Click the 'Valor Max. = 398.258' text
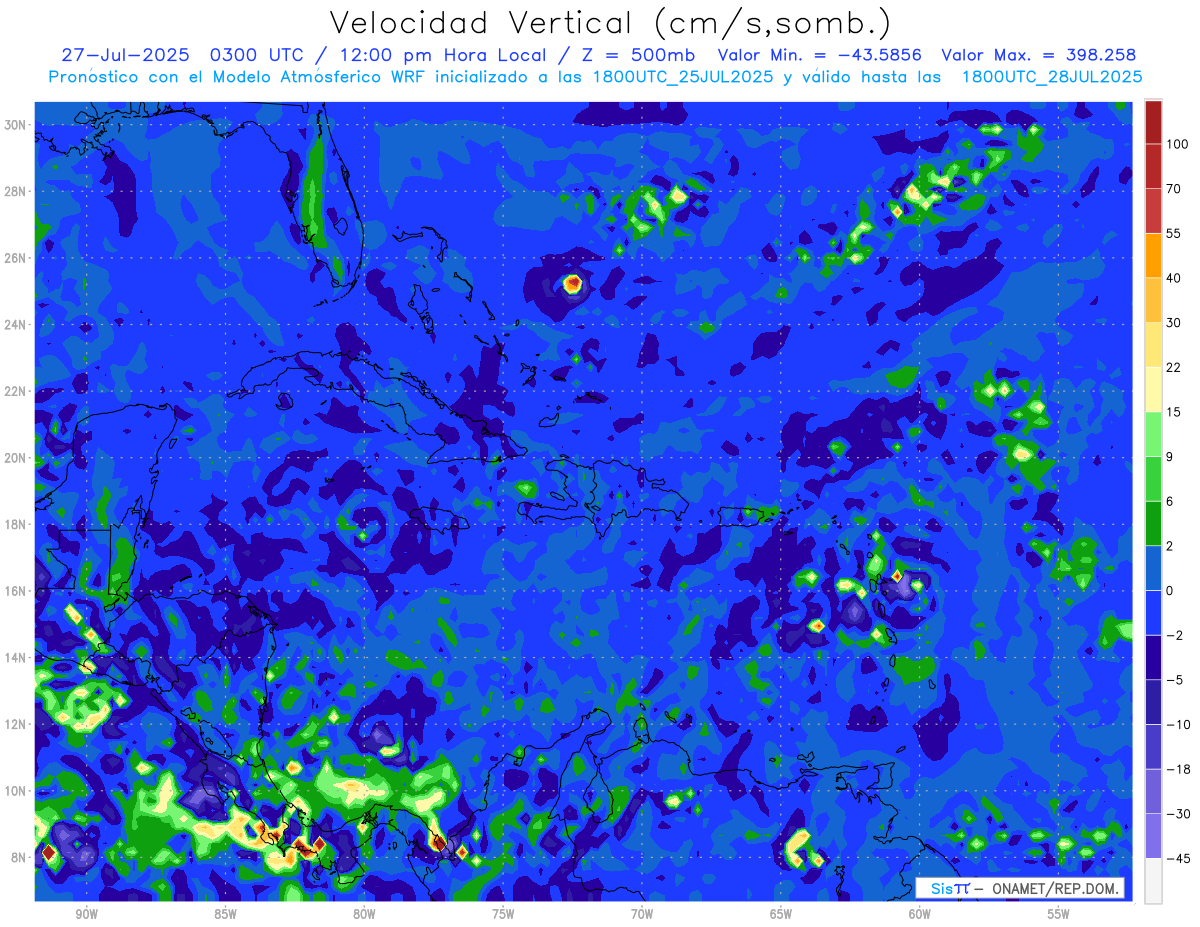This screenshot has width=1200, height=927. point(1039,55)
